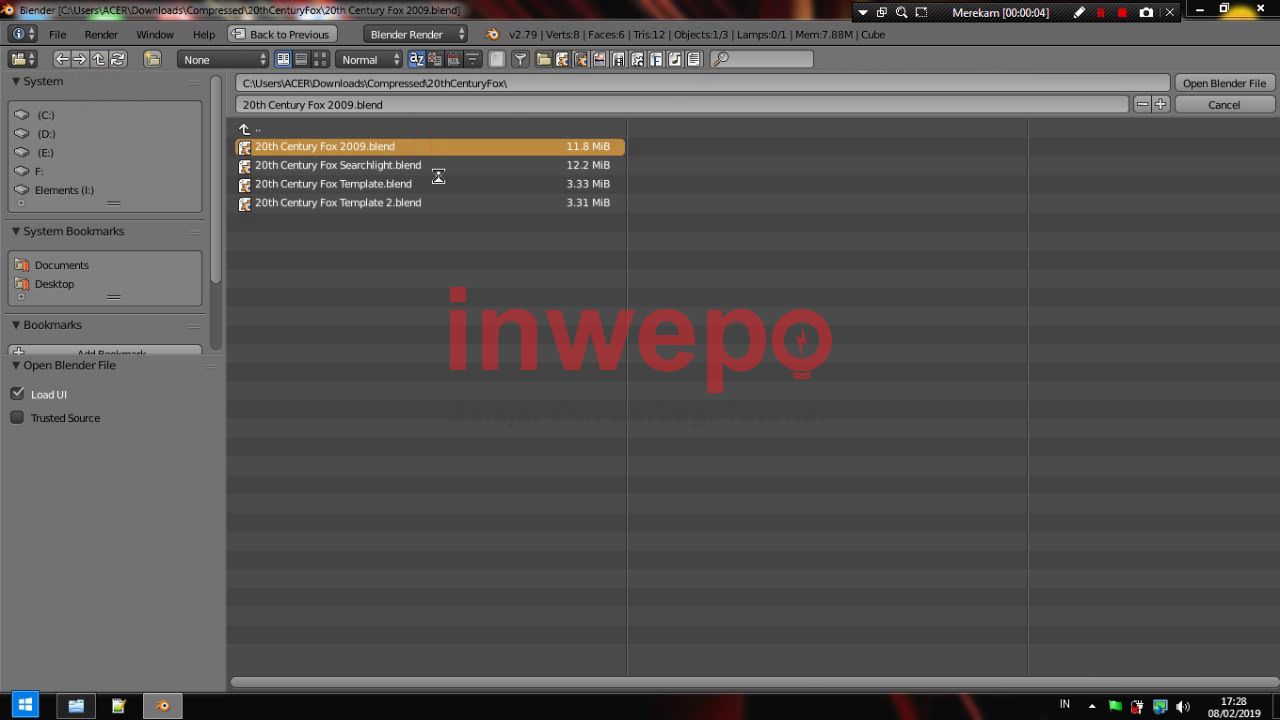Screen dimensions: 1280x720
Task: Open the Windows Start menu
Action: [25, 706]
